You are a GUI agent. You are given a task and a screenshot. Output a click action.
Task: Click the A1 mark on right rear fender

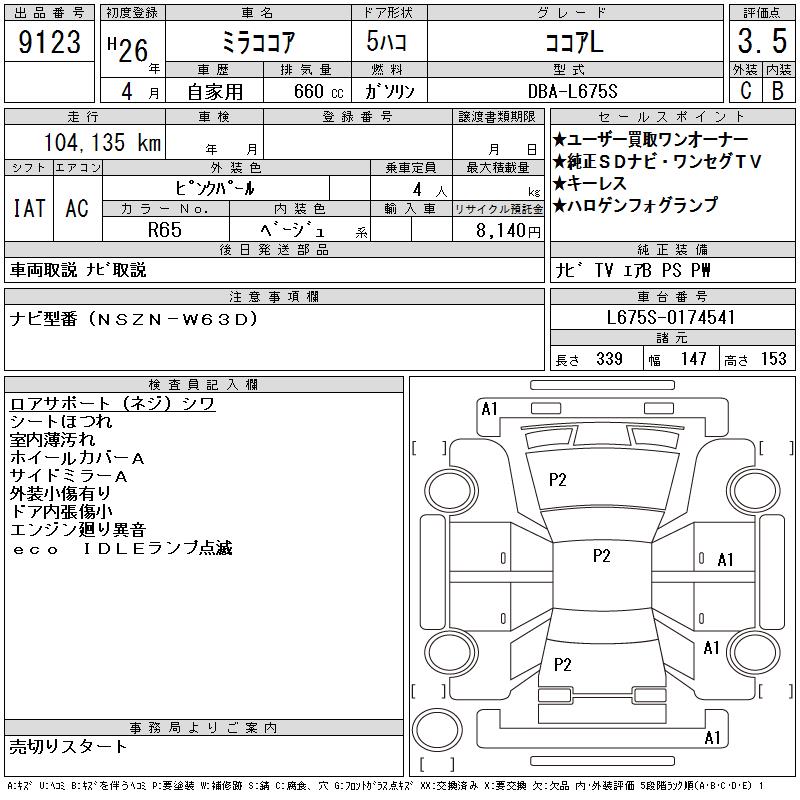(x=711, y=648)
